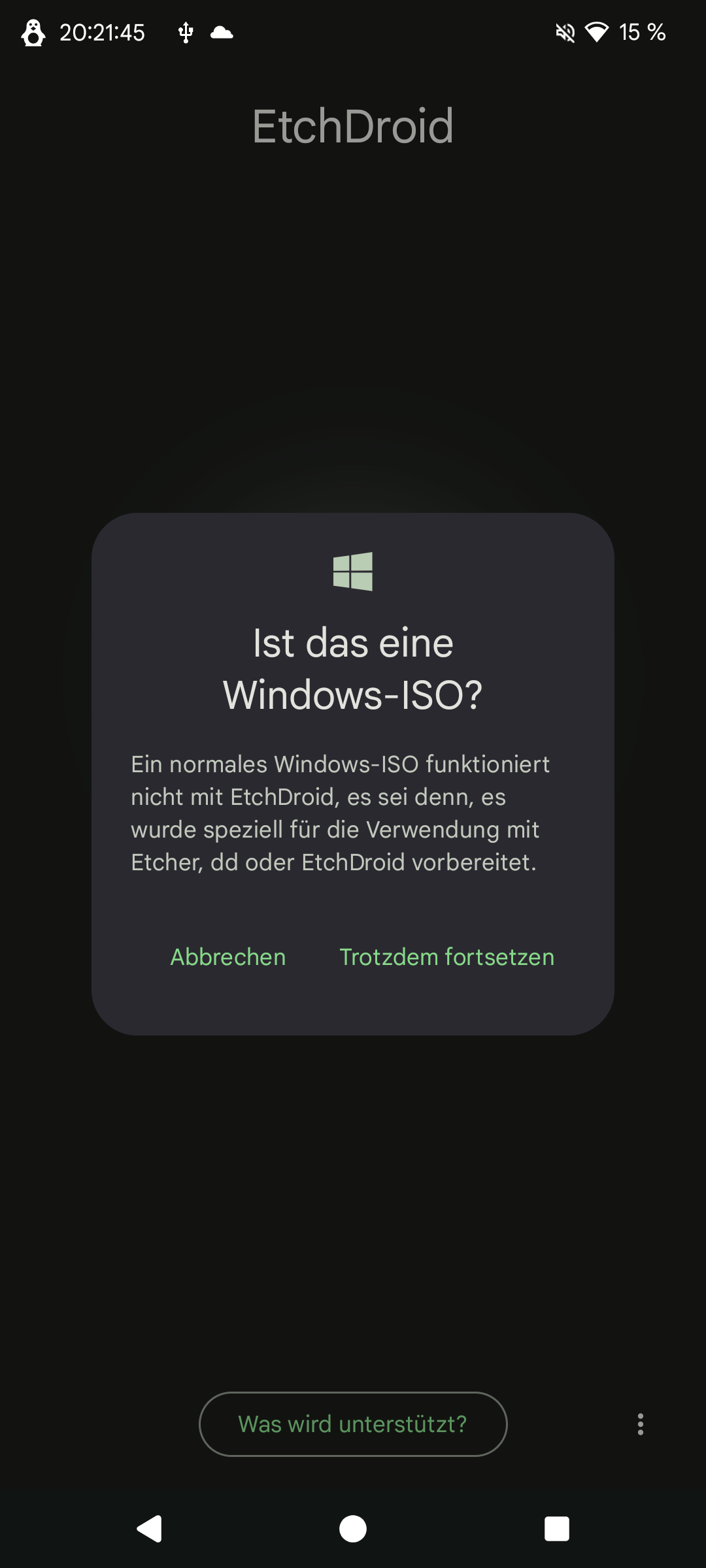
Task: Tap the Wi-Fi signal icon
Action: click(x=596, y=32)
